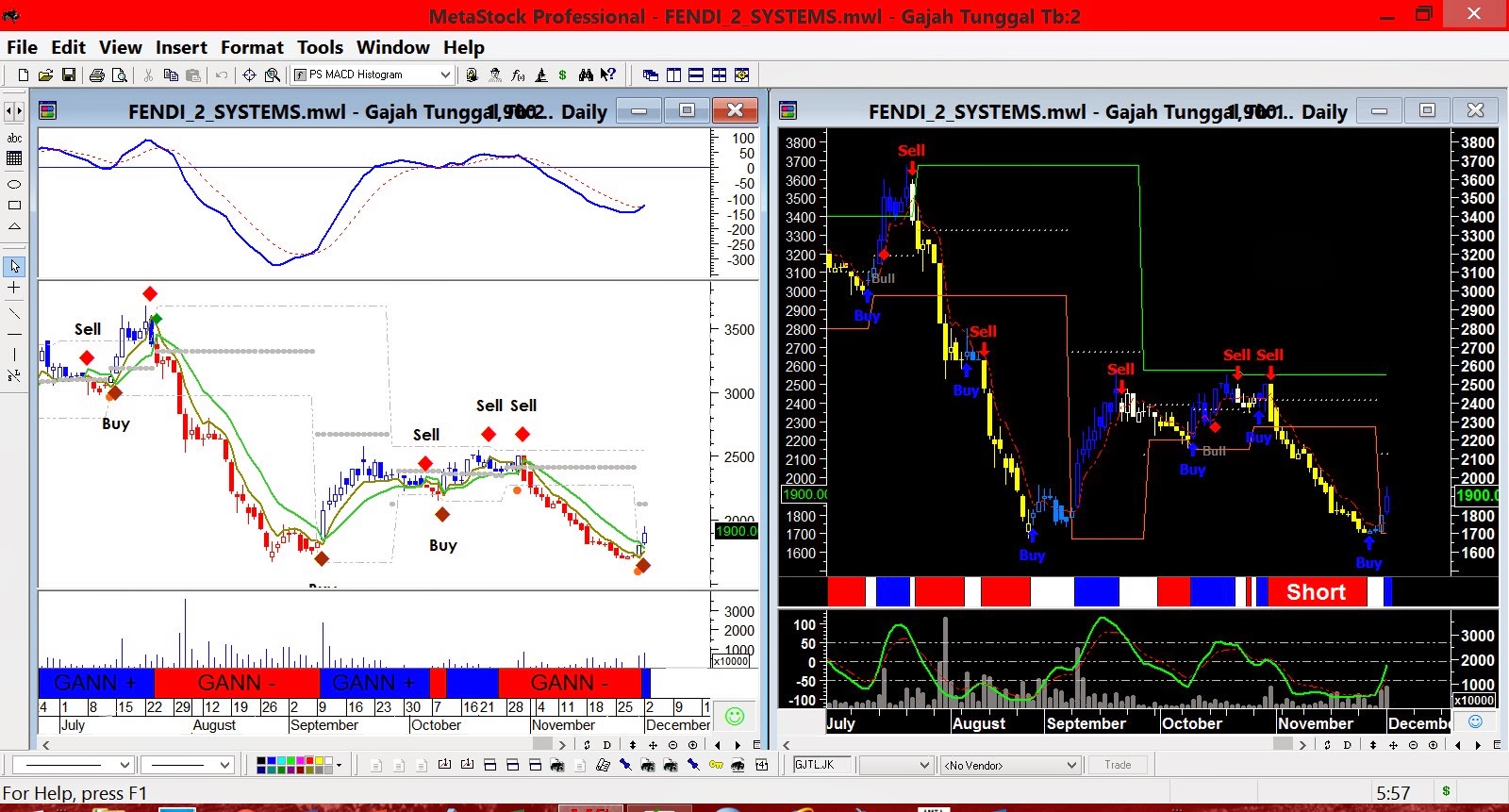Copy with the toolbar copy icon

(x=171, y=75)
